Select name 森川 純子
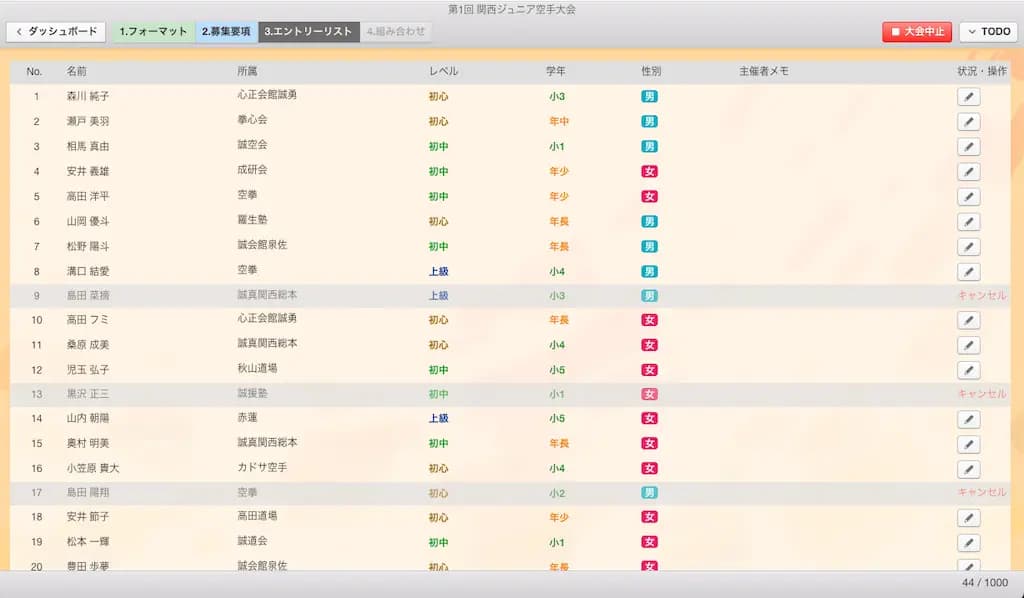Screen dimensions: 1024x598 click(x=88, y=97)
